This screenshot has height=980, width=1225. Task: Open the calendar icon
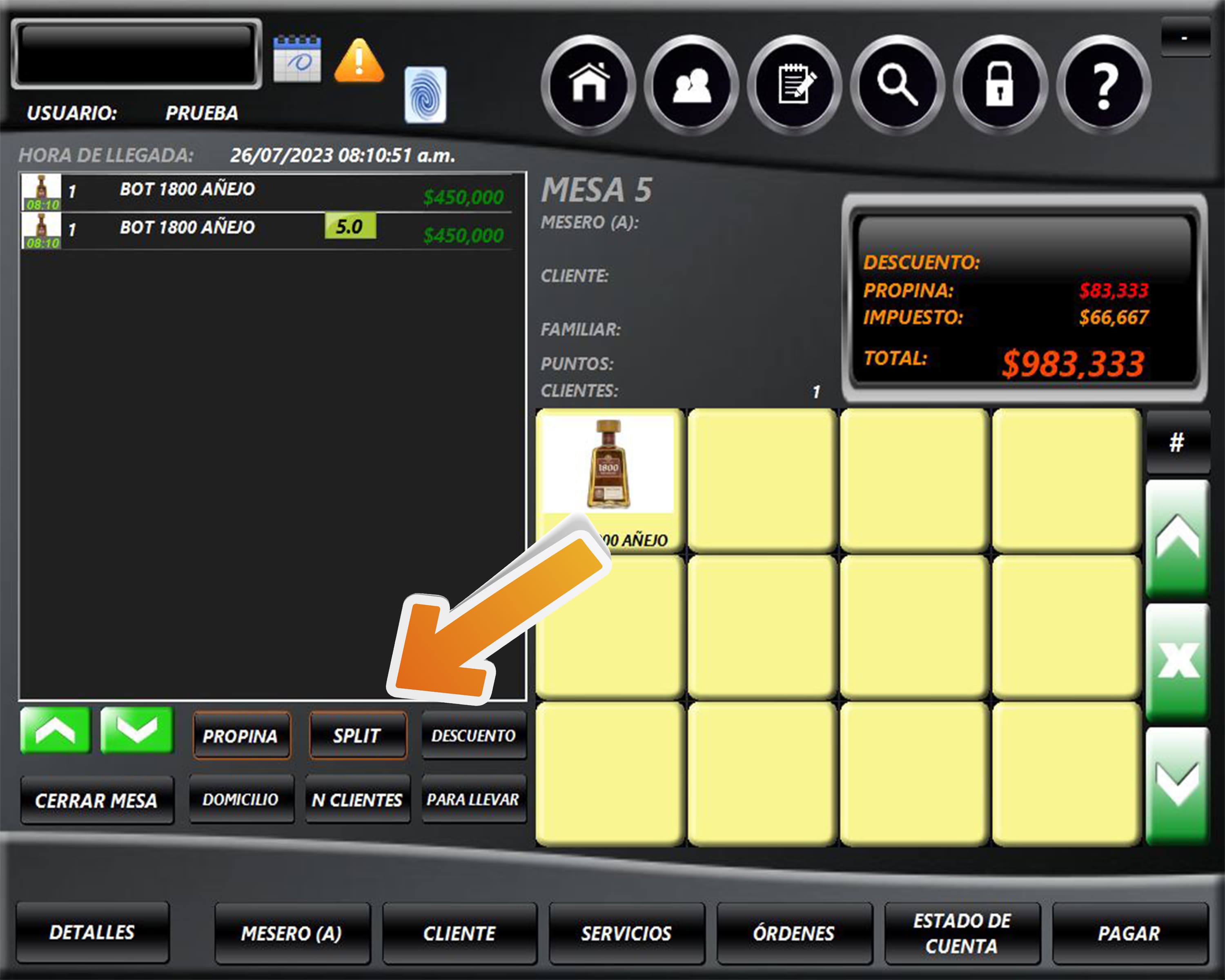point(297,59)
